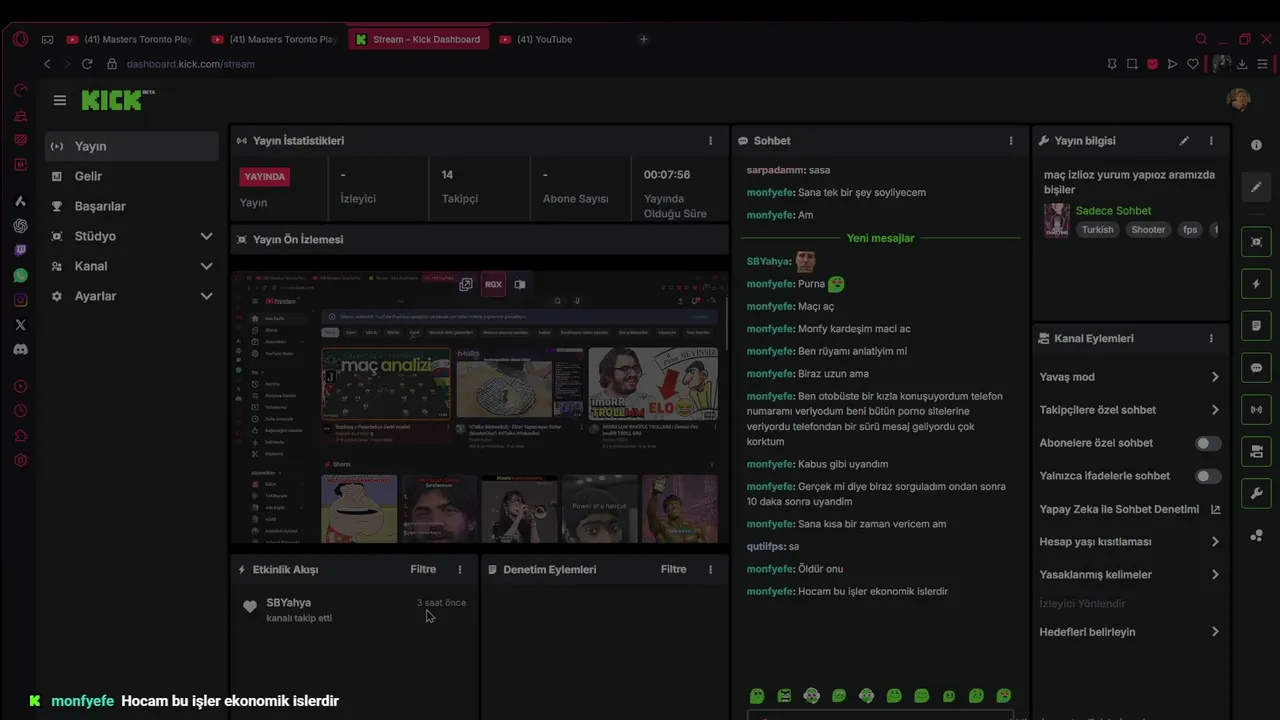
Task: Open the info icon in the right rail
Action: [1257, 145]
